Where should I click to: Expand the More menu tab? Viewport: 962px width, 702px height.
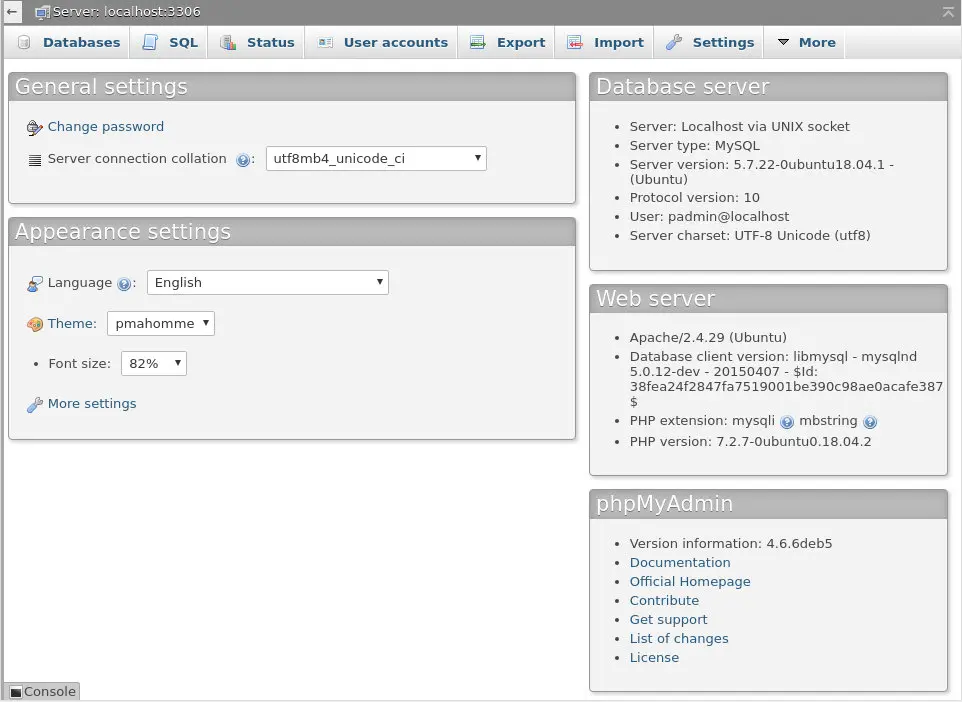[x=806, y=43]
